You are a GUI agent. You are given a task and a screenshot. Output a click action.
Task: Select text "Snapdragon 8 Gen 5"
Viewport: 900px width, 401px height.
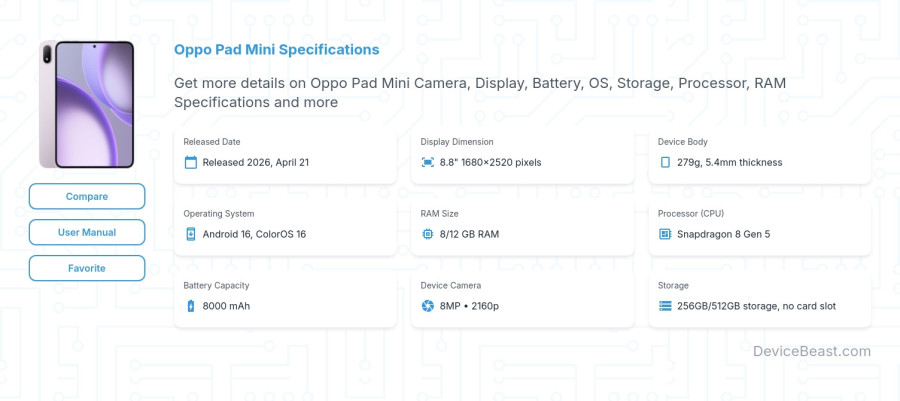pos(724,234)
